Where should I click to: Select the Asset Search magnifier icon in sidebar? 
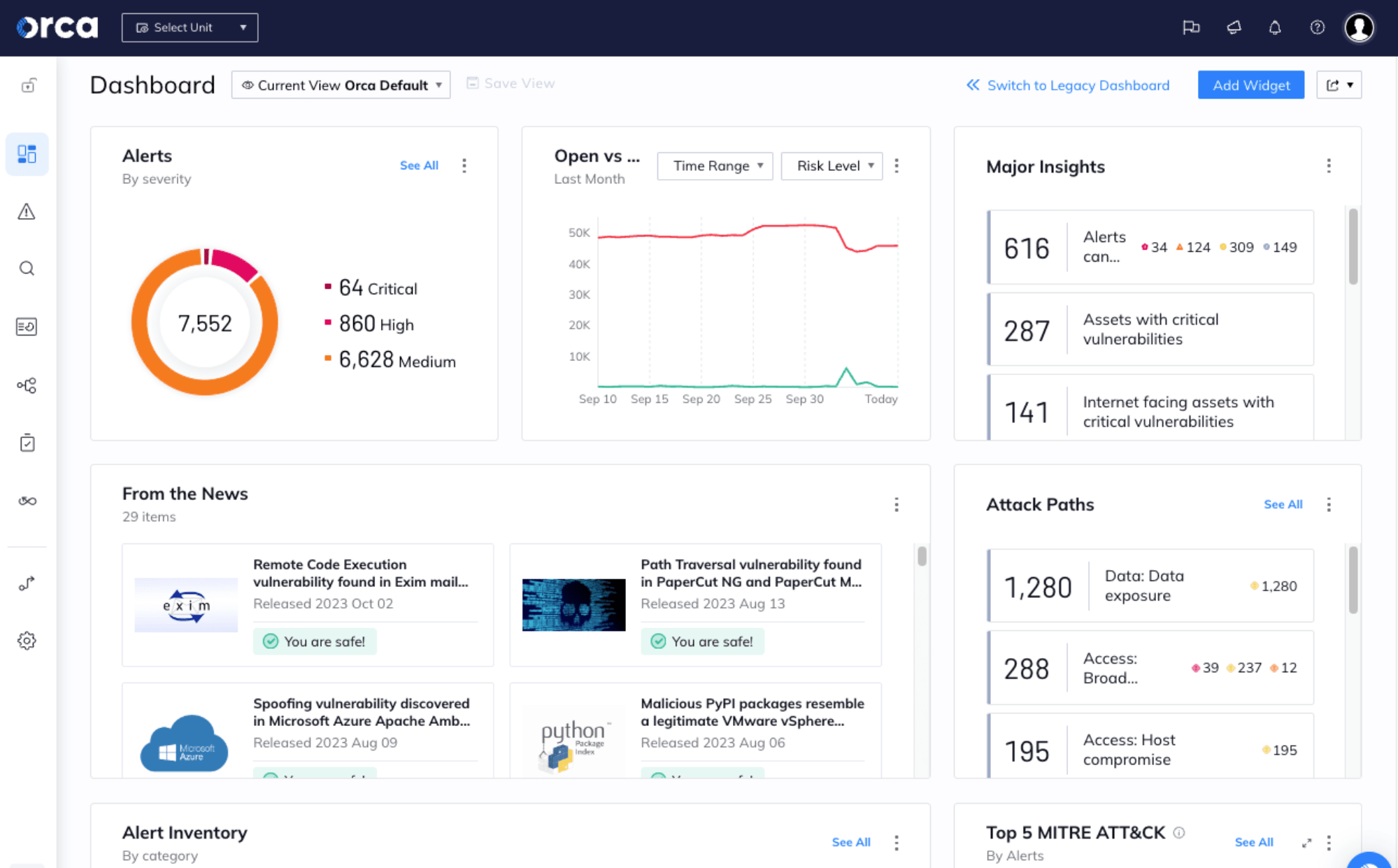pos(27,269)
